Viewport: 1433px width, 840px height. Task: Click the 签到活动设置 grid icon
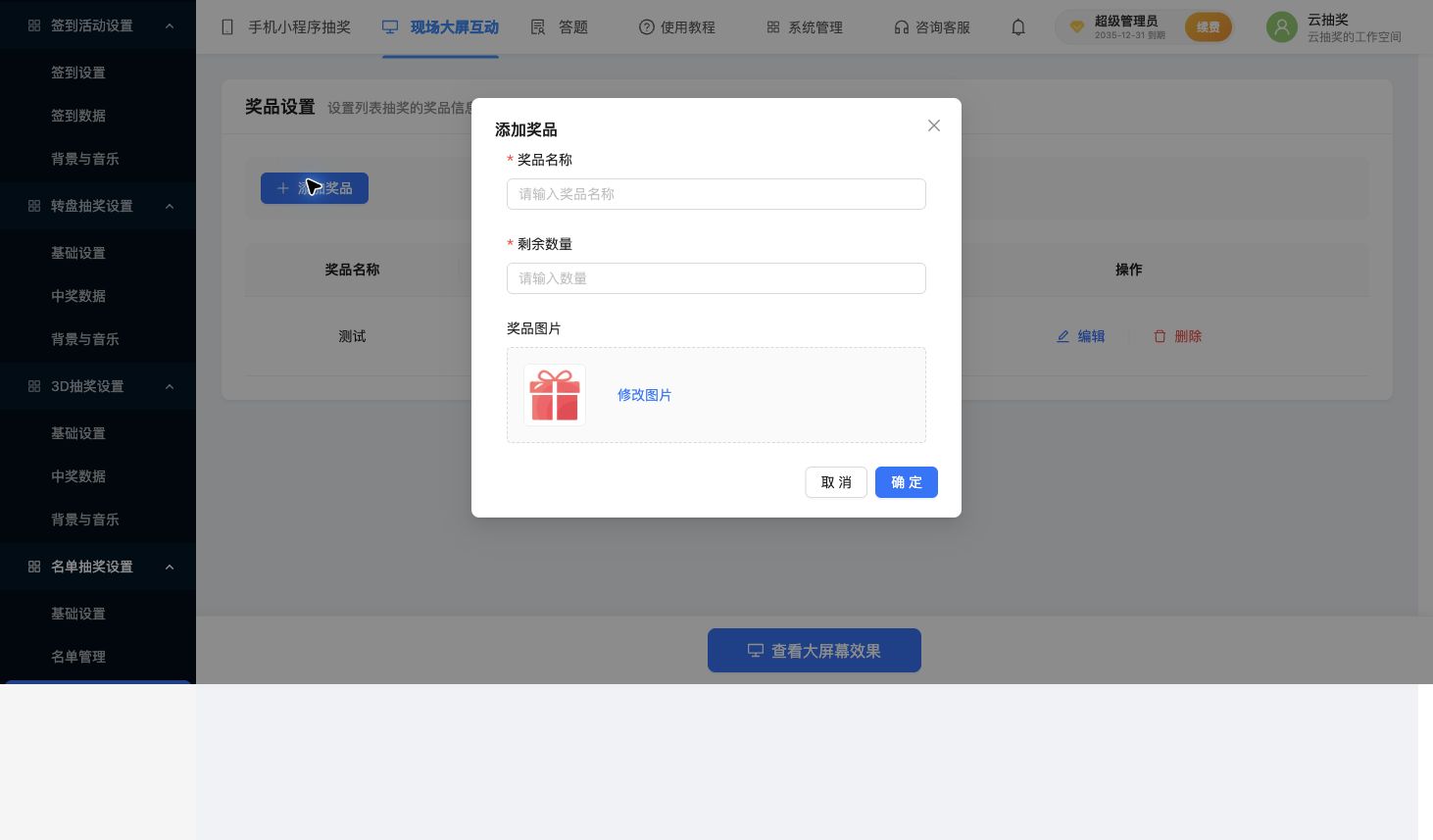click(34, 25)
